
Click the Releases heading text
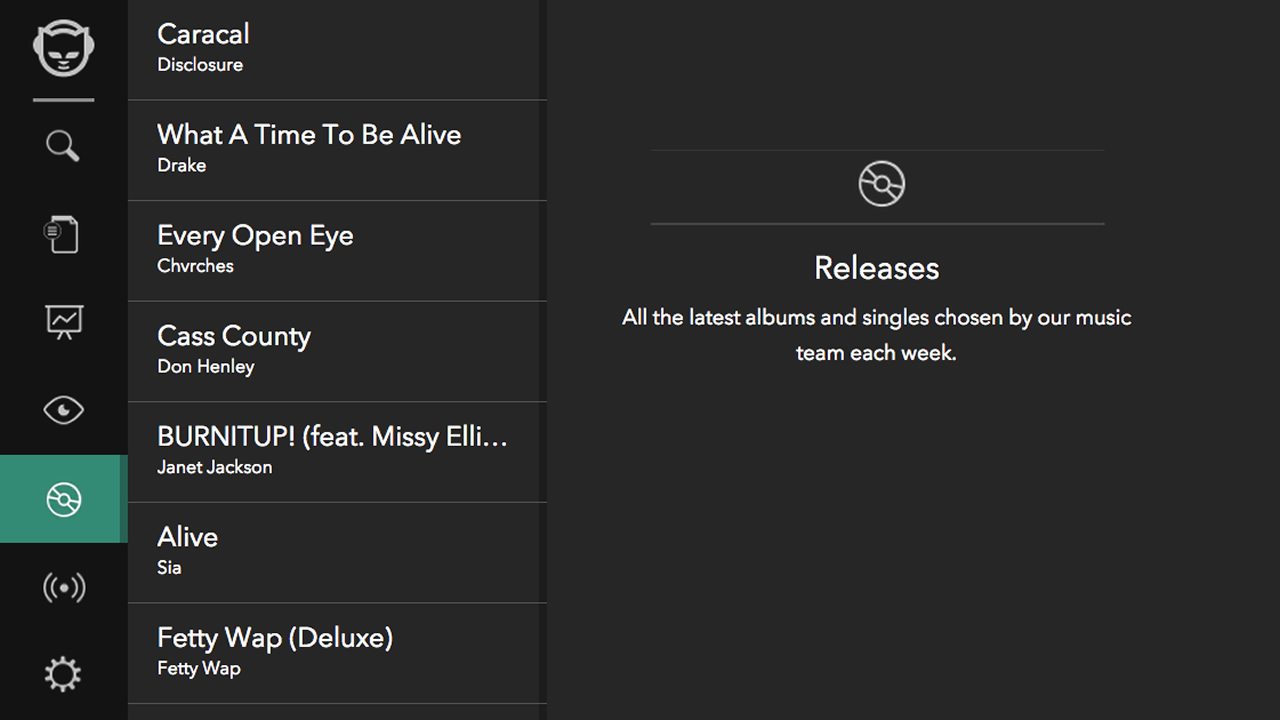coord(877,268)
